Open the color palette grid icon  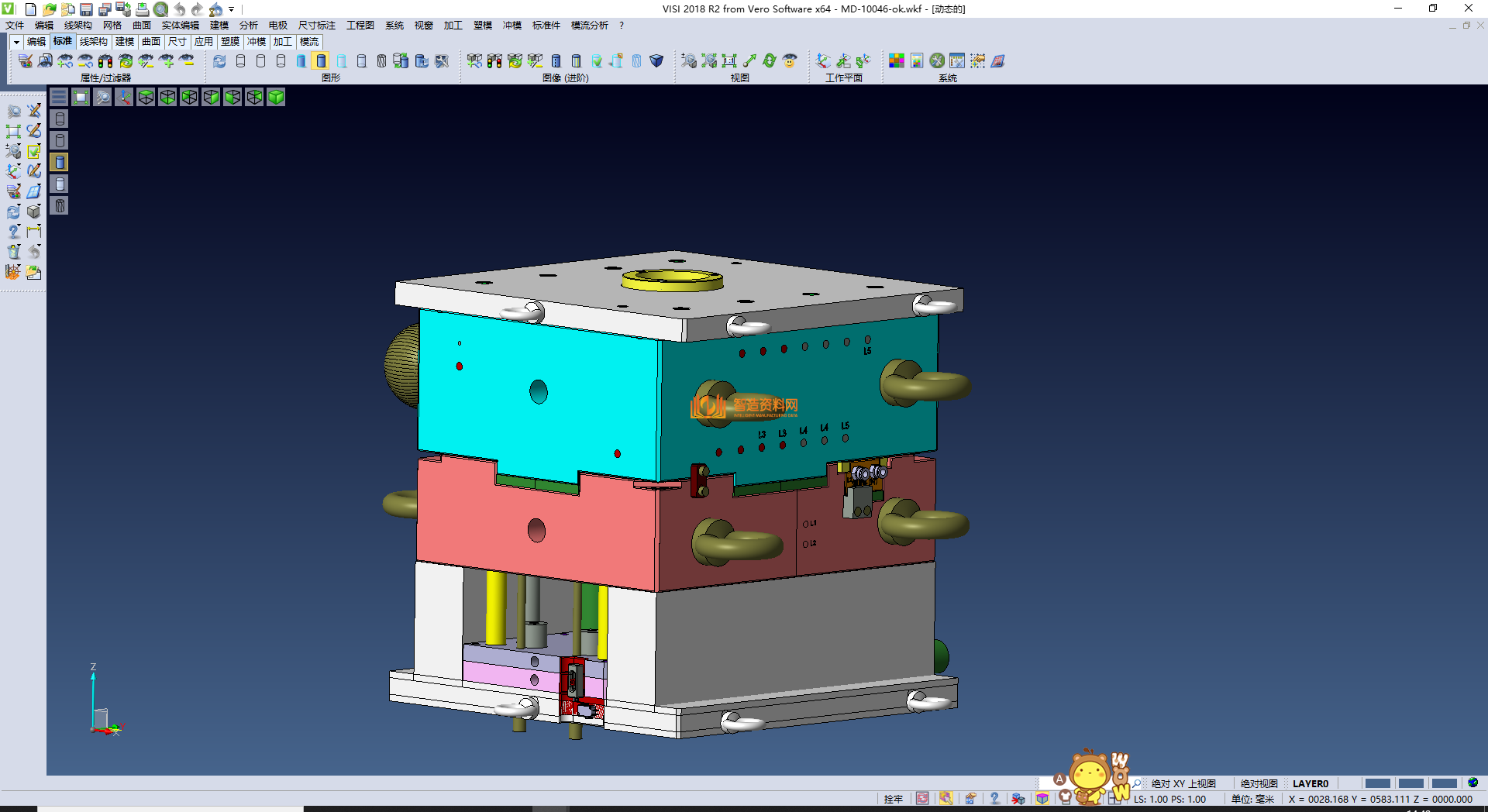[x=897, y=60]
